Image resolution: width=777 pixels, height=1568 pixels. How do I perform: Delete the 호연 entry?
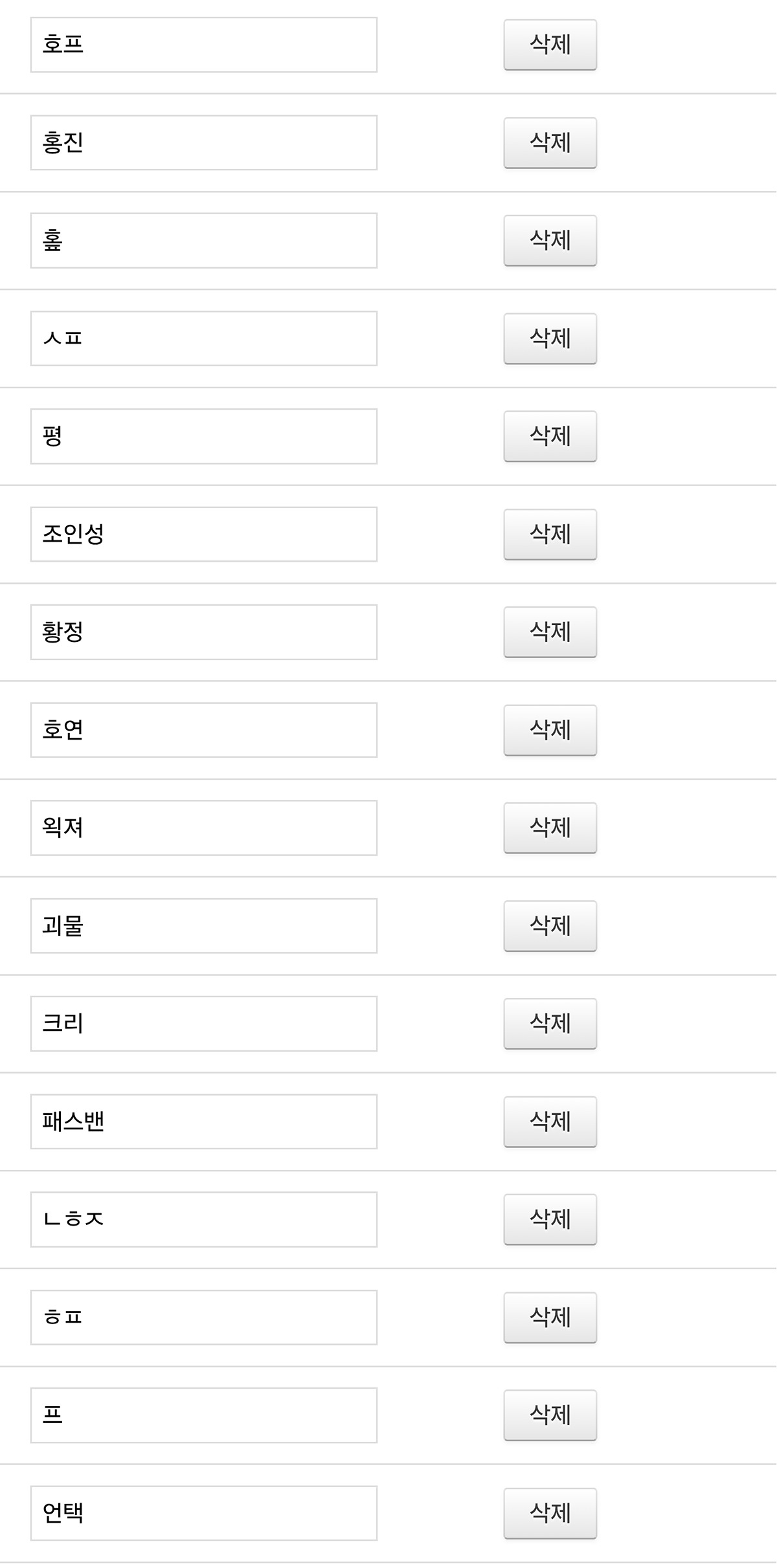click(x=550, y=730)
